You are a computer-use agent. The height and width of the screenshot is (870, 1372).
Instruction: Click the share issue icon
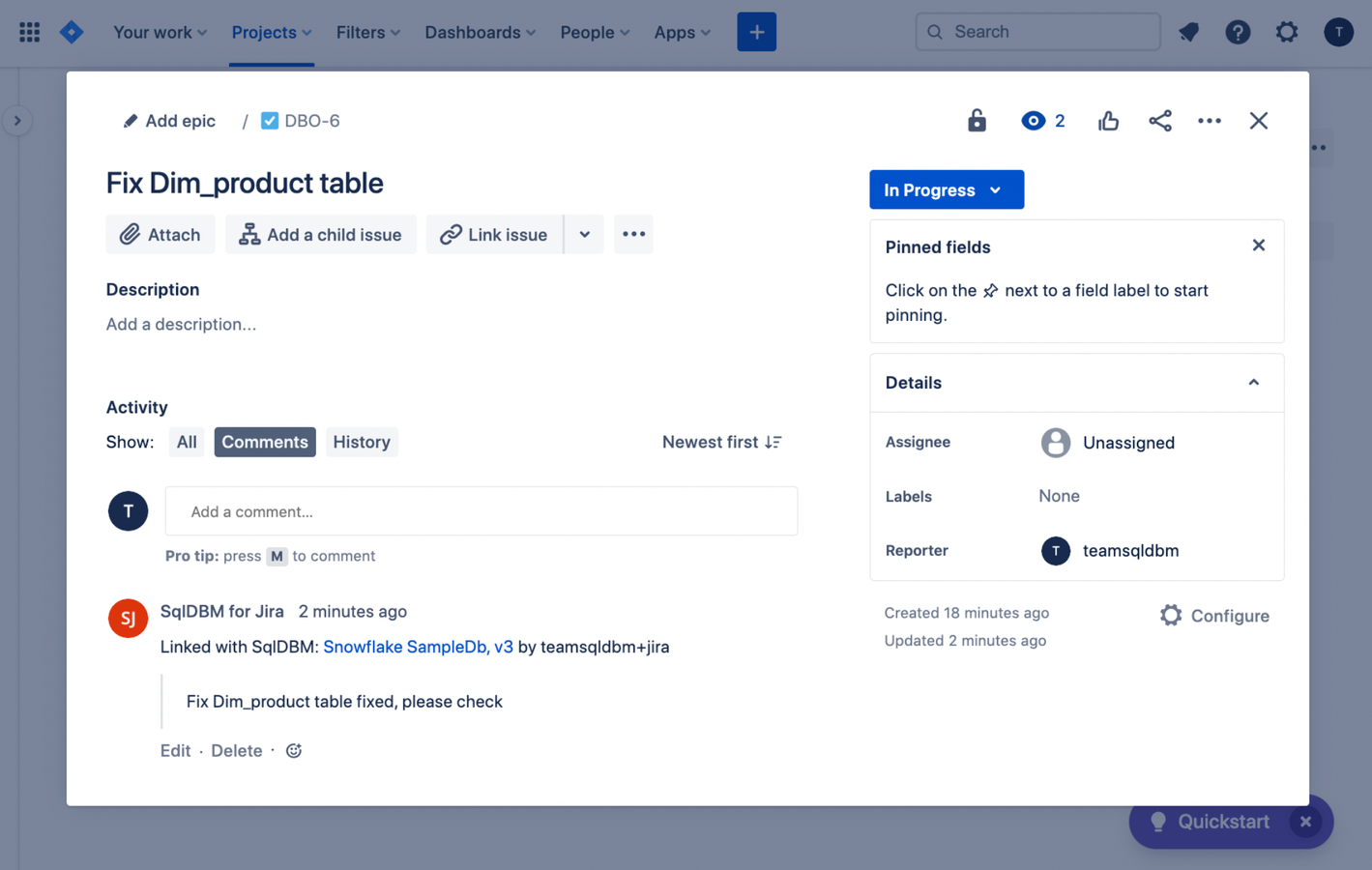pos(1159,121)
